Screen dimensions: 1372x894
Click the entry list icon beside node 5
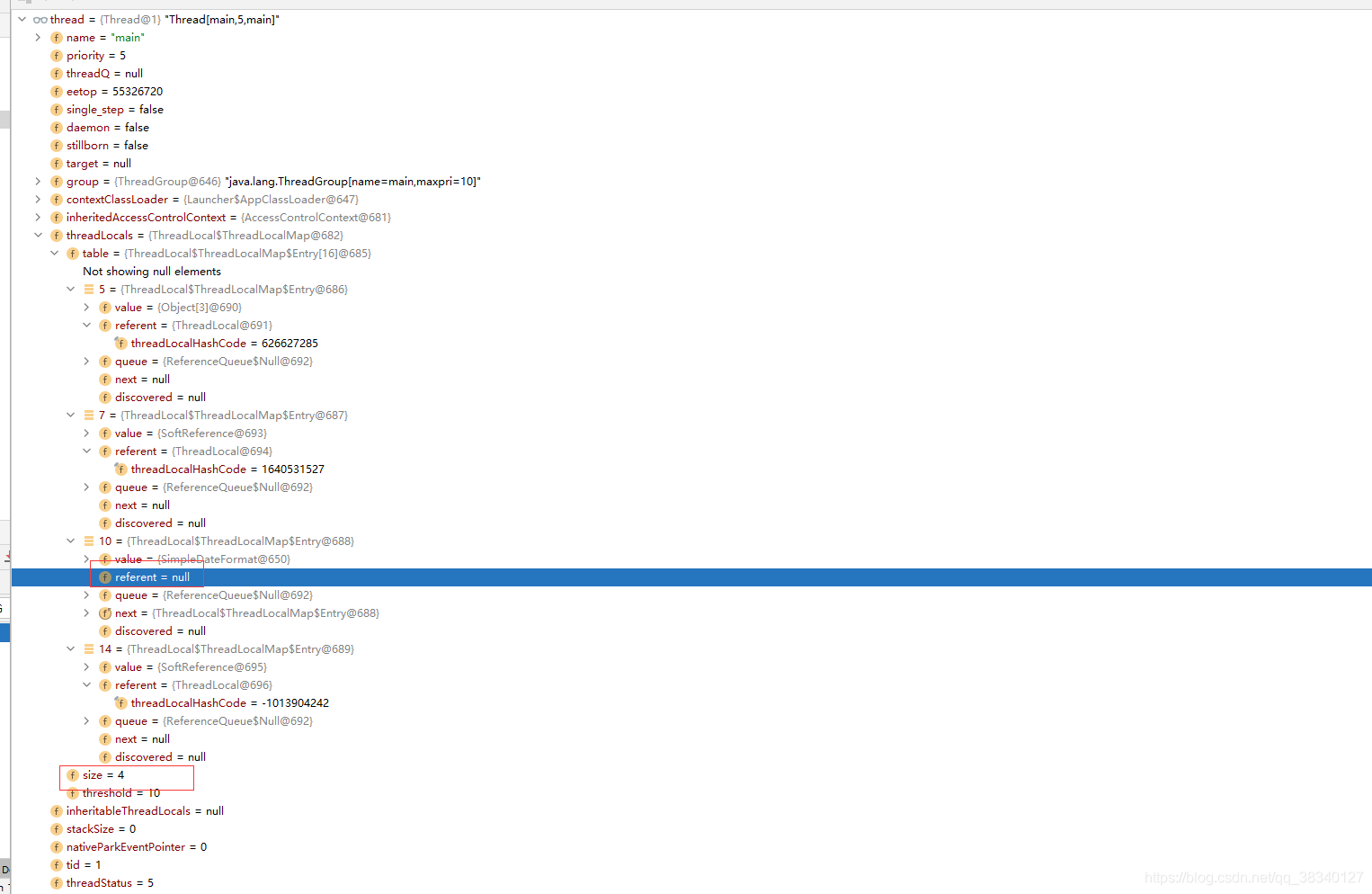pos(88,289)
